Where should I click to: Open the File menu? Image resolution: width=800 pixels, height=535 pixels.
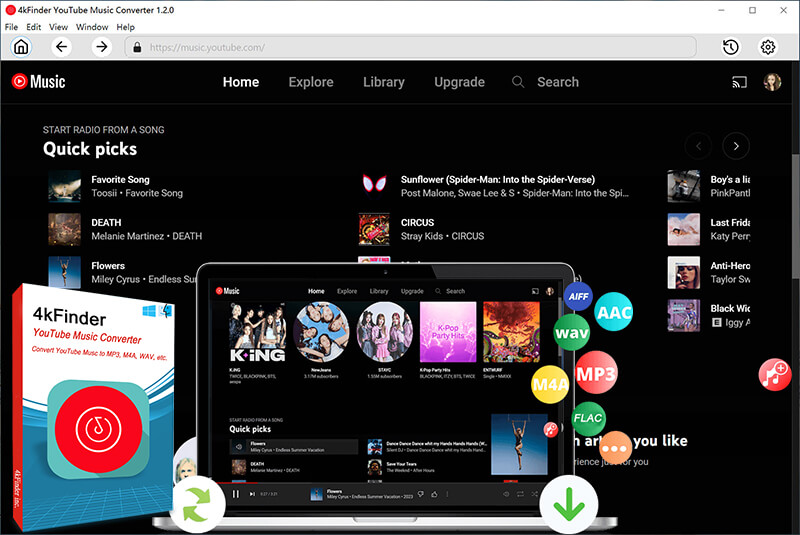pyautogui.click(x=12, y=27)
